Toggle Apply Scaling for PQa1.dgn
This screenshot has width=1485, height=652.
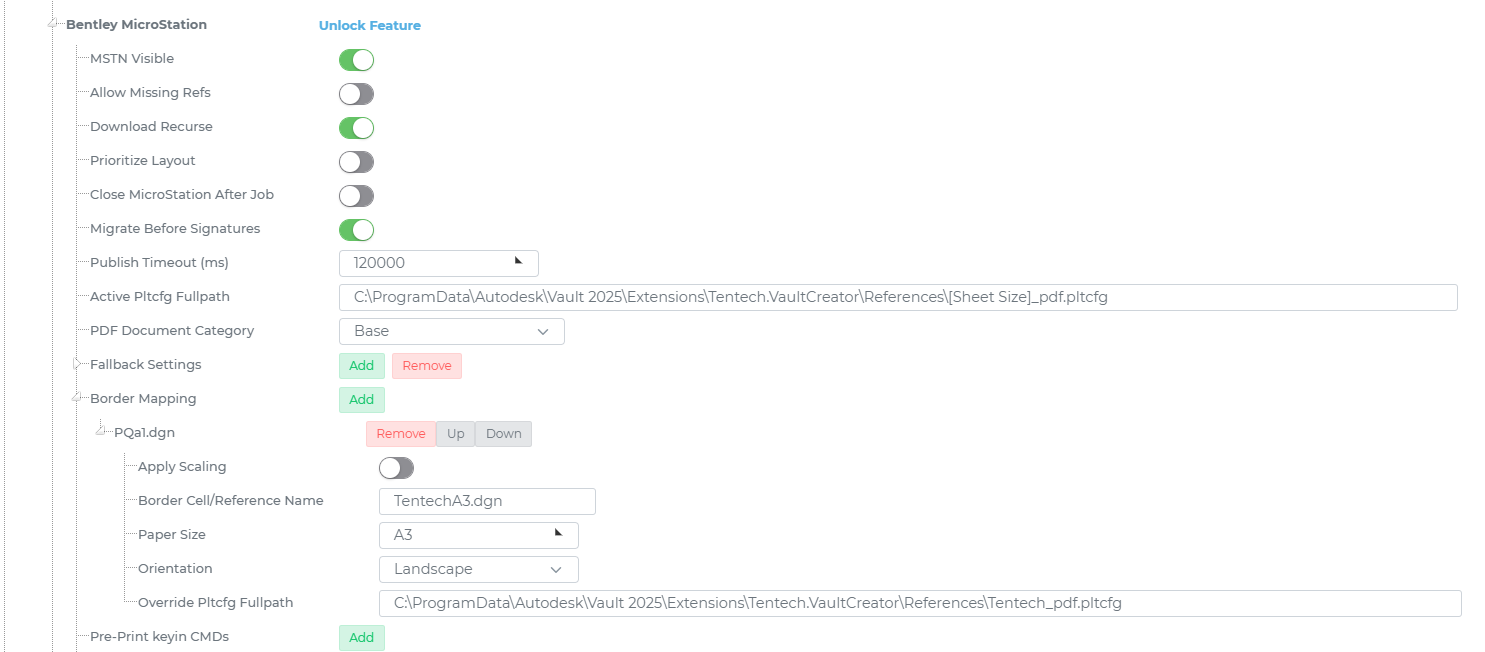(396, 468)
